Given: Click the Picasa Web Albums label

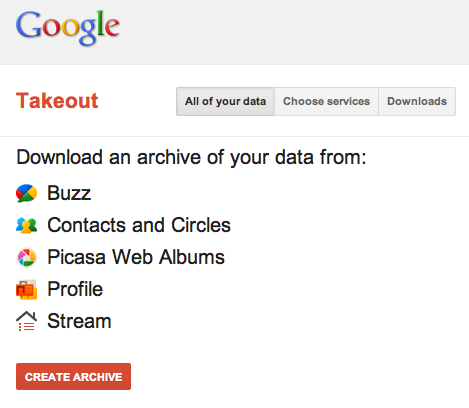Looking at the screenshot, I should 136,257.
